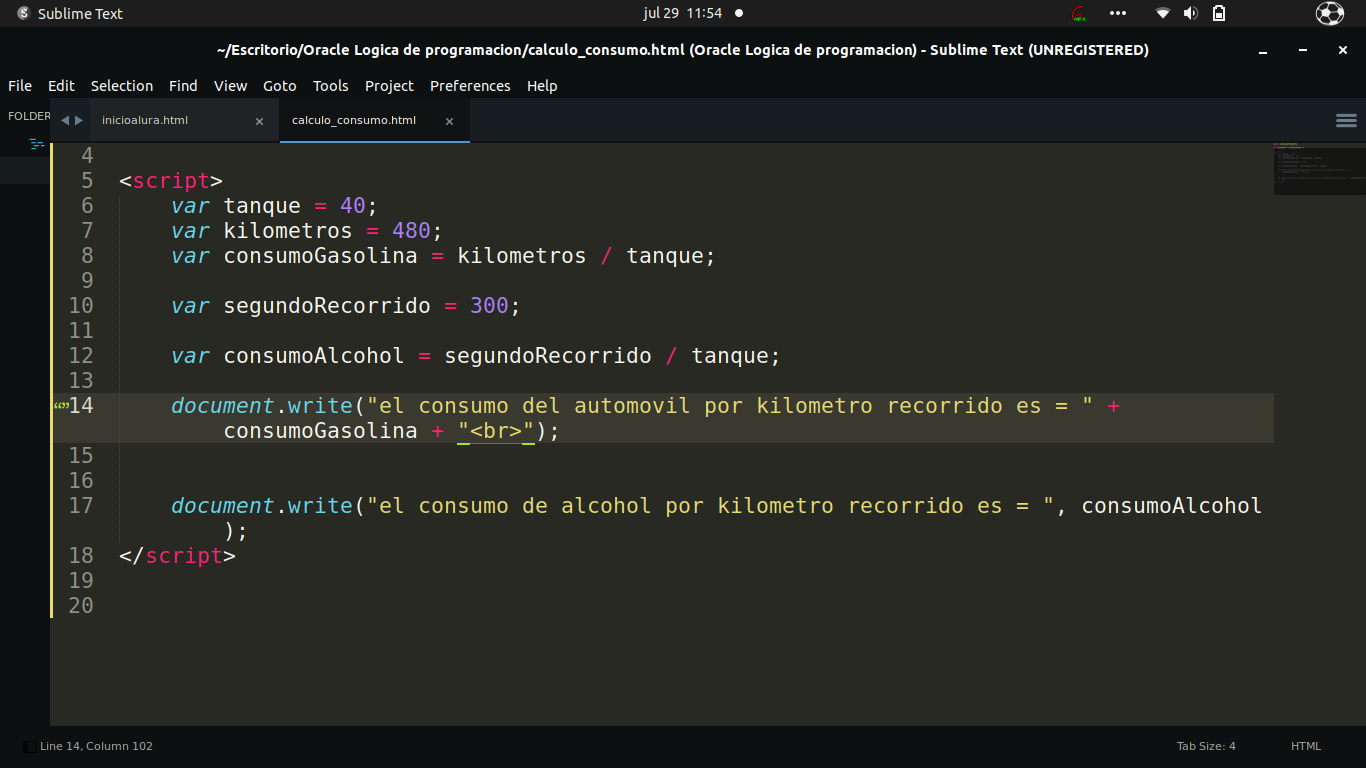Click consumoAlcohol declaration on line 12

[x=314, y=356]
